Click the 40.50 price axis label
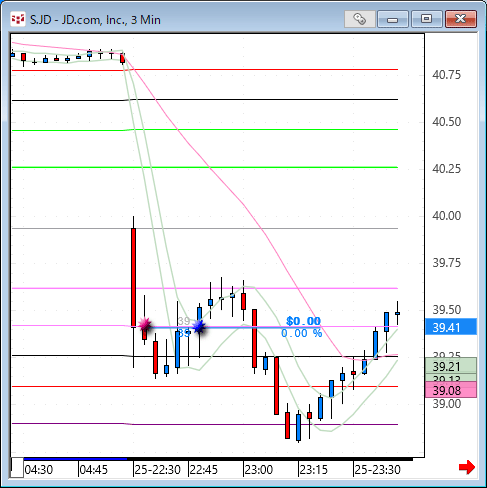This screenshot has height=488, width=487. [x=447, y=122]
